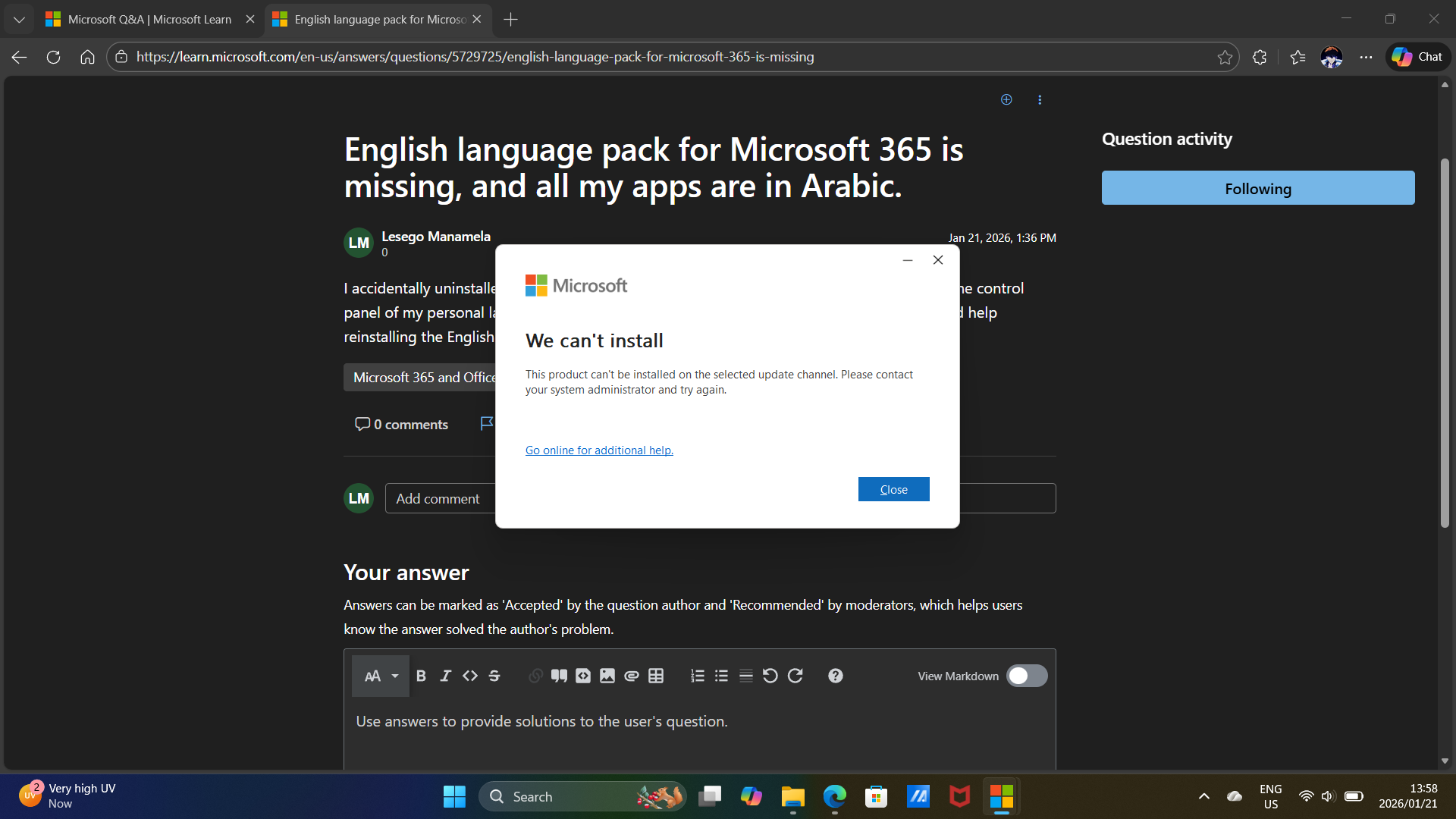Create a numbered list
Viewport: 1456px width, 819px height.
[x=698, y=676]
